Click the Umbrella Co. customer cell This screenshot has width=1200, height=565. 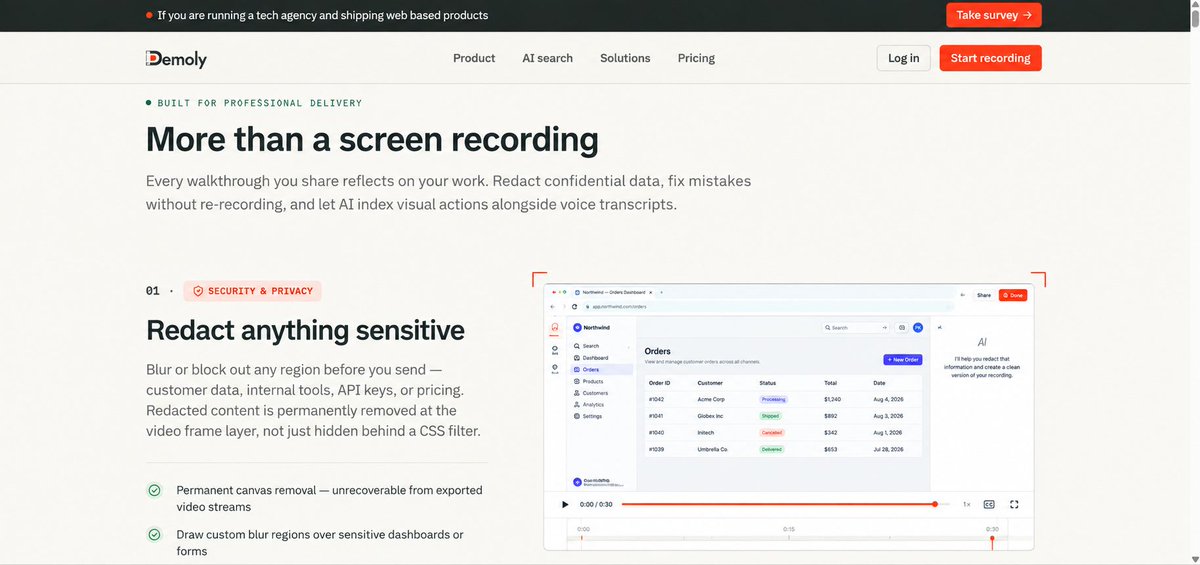(x=713, y=449)
